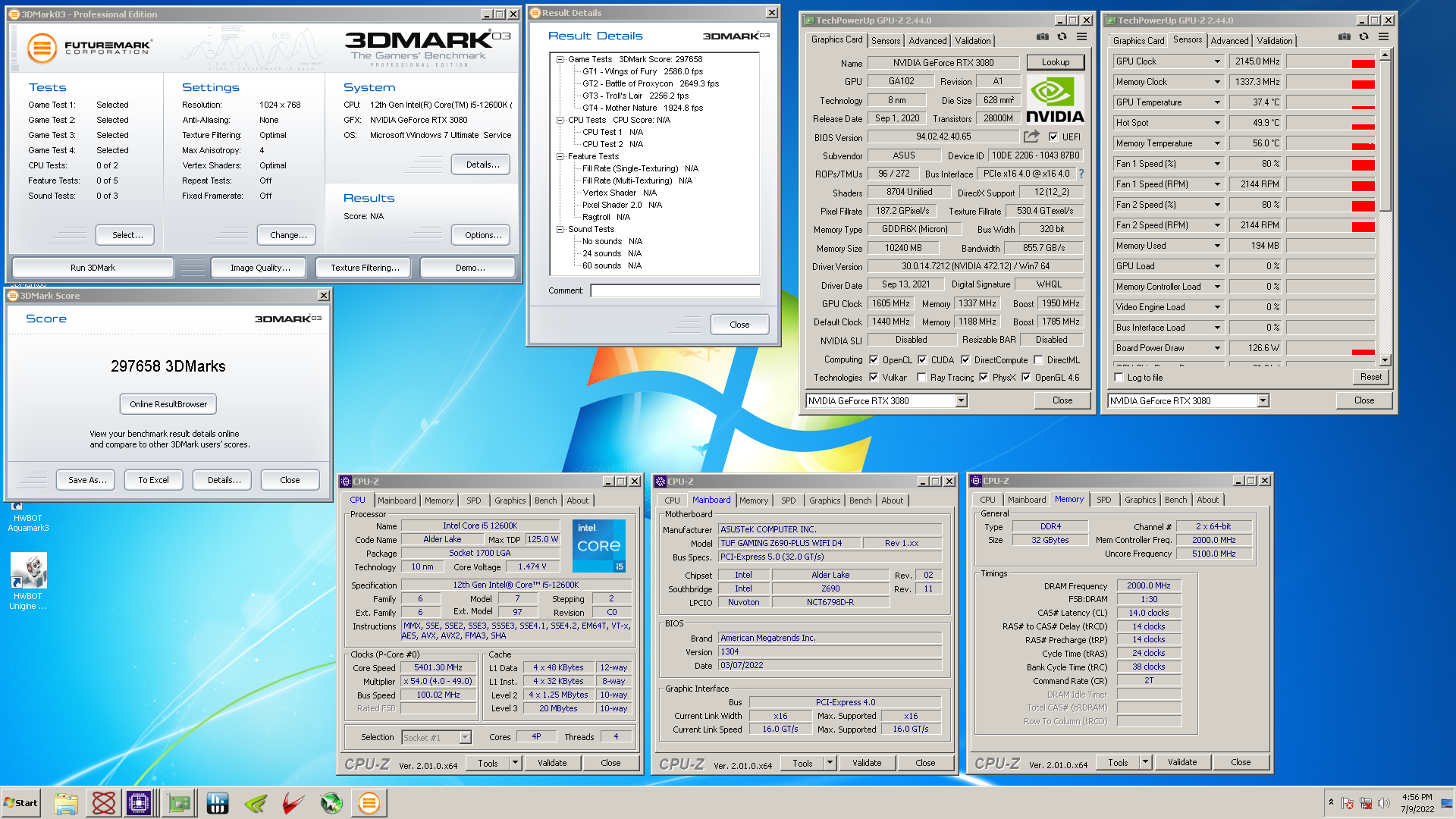Click Futuremark orange logo in 3DMark03
Image resolution: width=1456 pixels, height=819 pixels.
coord(42,48)
